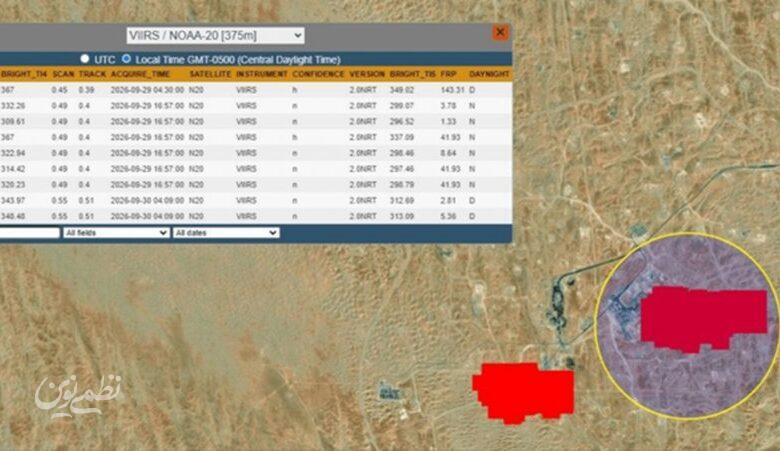Image resolution: width=780 pixels, height=451 pixels.
Task: Select the UTC time radio button
Action: (85, 59)
